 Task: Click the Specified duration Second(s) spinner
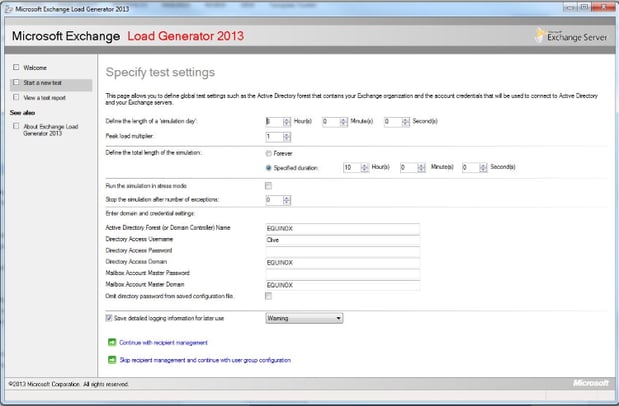(483, 167)
